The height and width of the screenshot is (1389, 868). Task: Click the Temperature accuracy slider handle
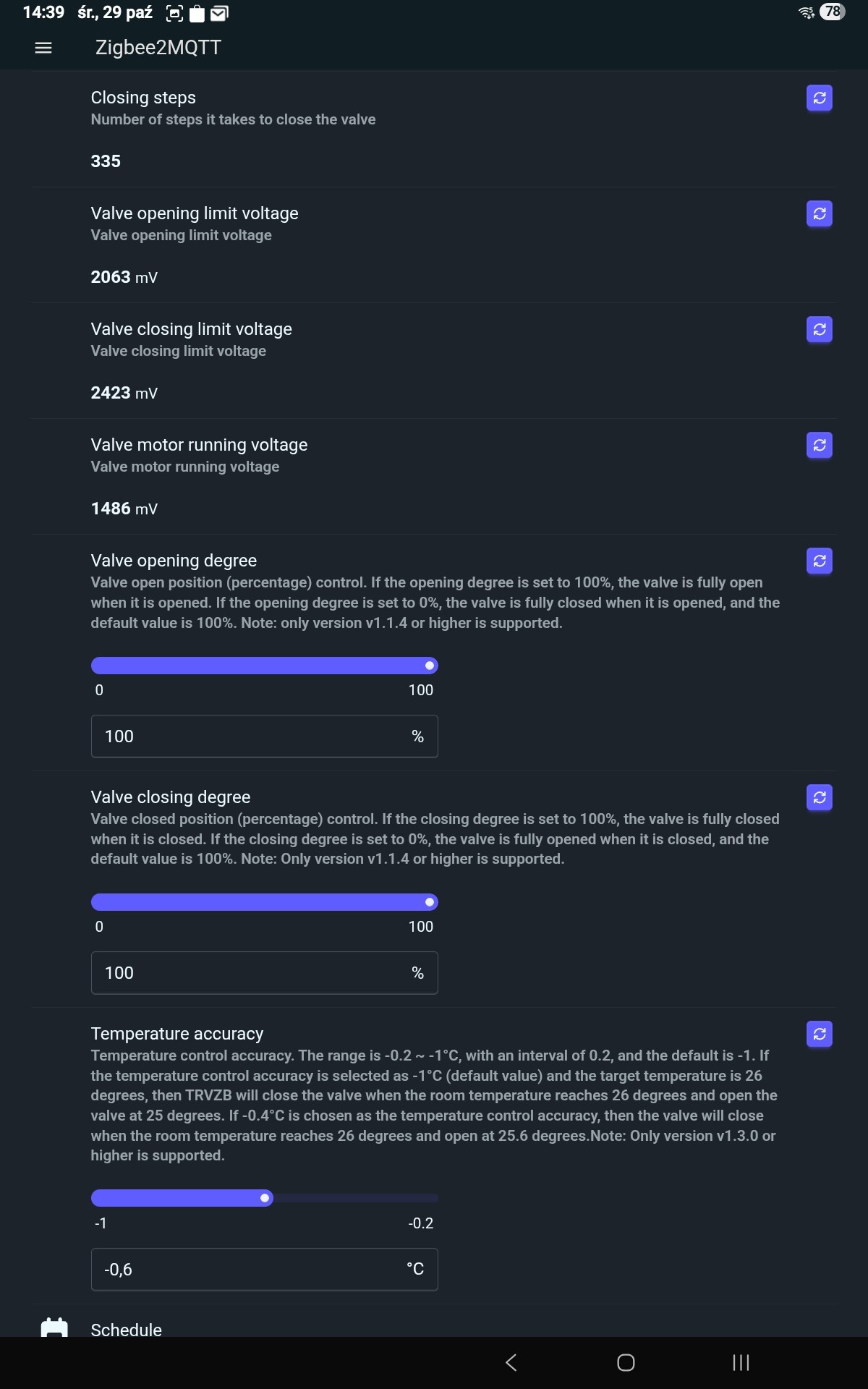pyautogui.click(x=265, y=1198)
